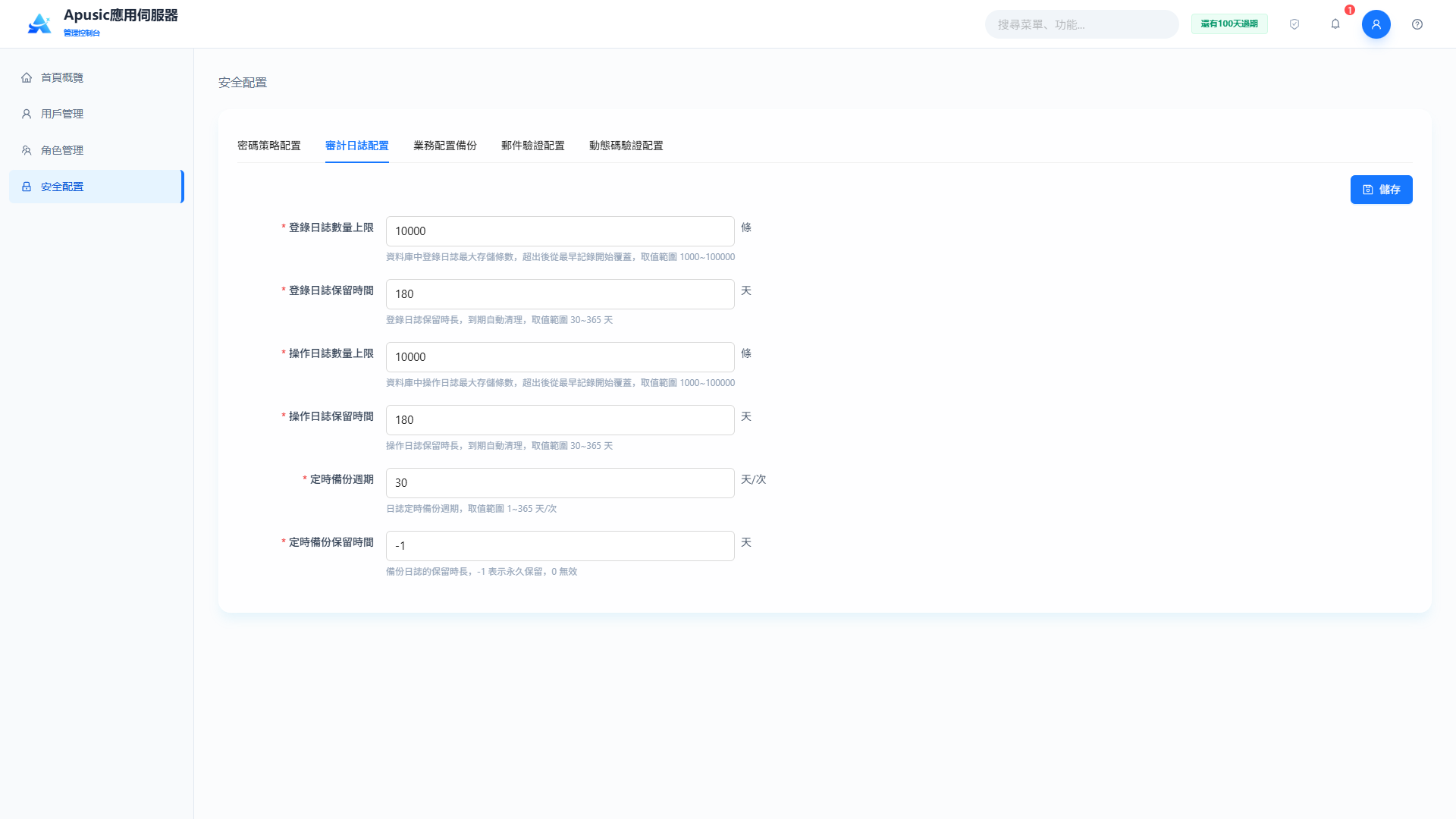Click the 登錄日誌數量上限 input field
The height and width of the screenshot is (819, 1456).
(x=560, y=231)
